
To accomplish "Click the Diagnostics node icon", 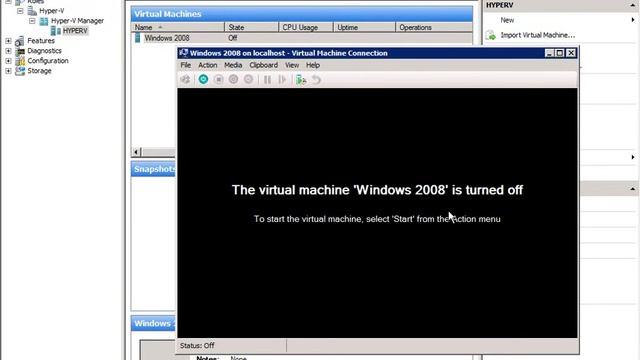I will pos(20,51).
